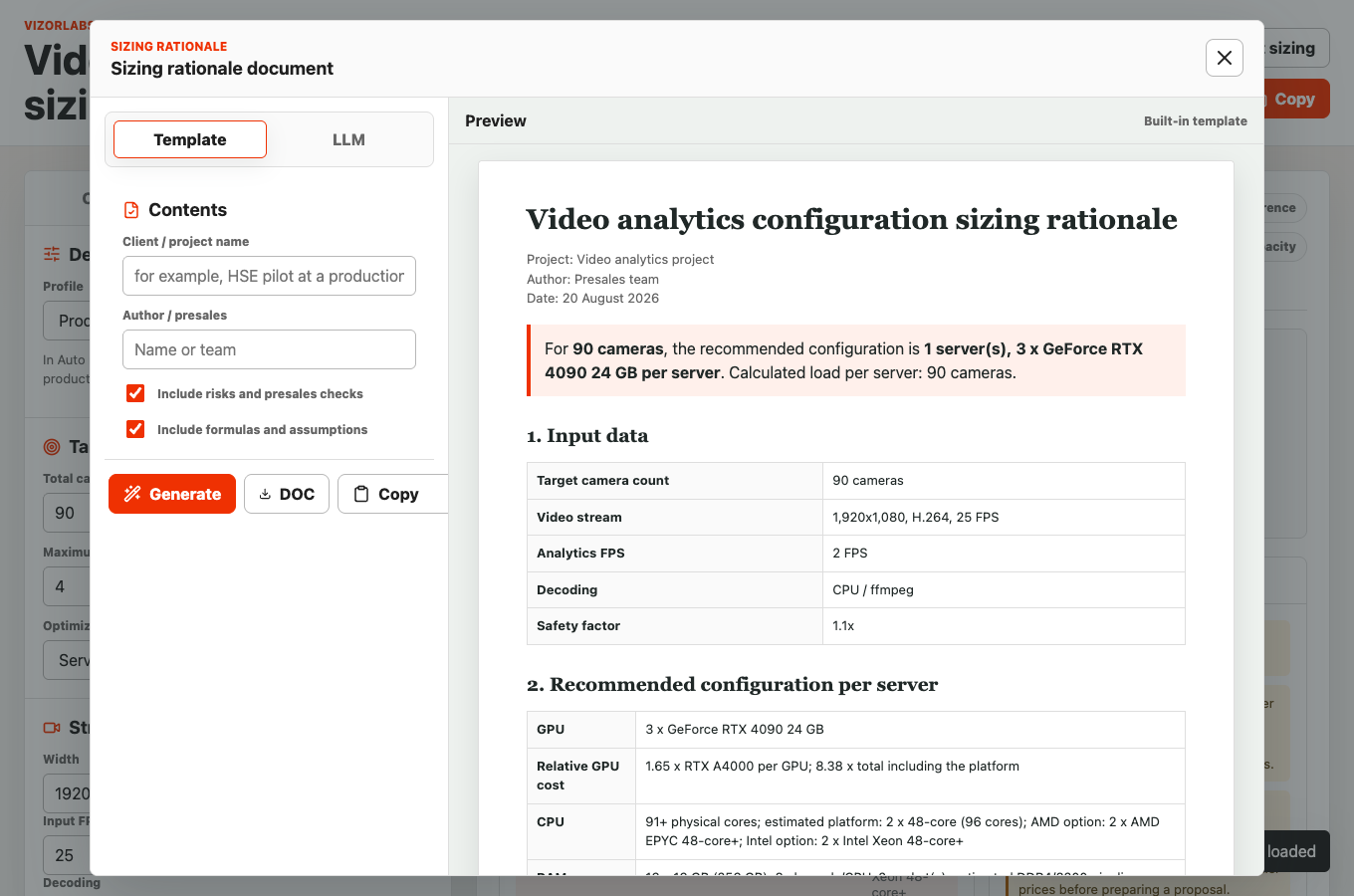Switch to the Template tab
1354x896 pixels.
pyautogui.click(x=190, y=139)
